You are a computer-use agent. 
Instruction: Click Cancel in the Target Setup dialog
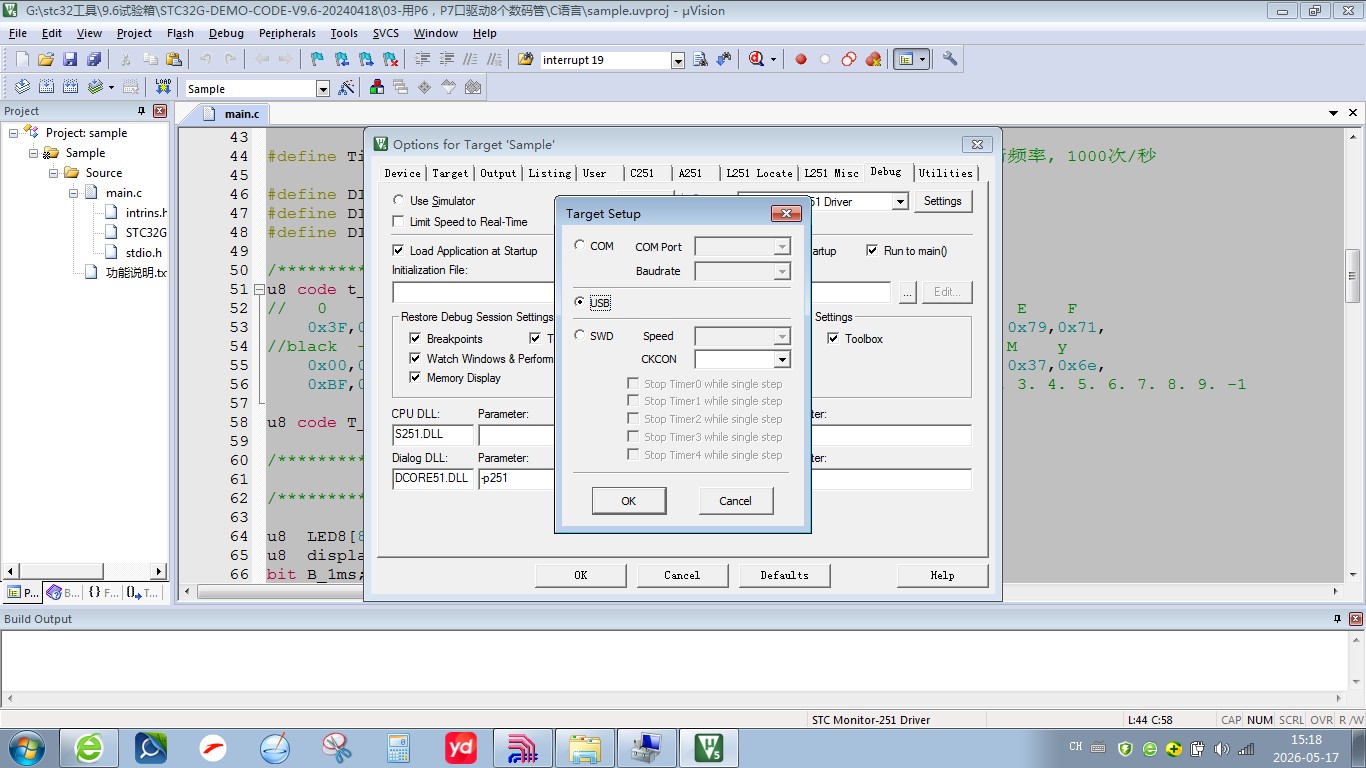coord(735,501)
